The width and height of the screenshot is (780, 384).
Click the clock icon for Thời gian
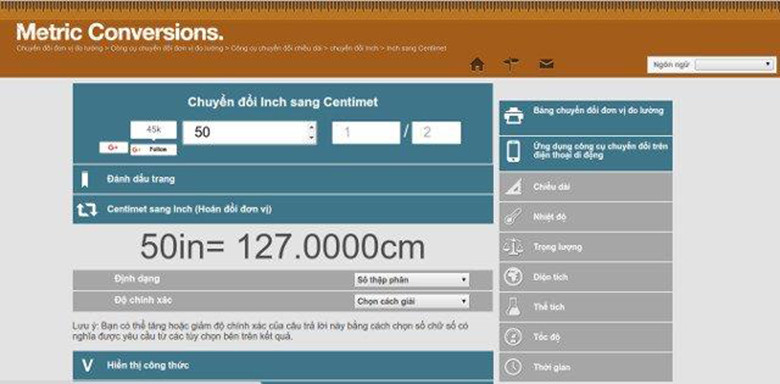click(x=513, y=367)
